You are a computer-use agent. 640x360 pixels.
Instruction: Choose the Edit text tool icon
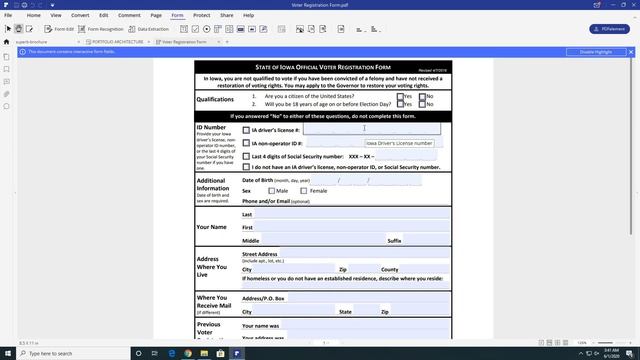[29, 29]
